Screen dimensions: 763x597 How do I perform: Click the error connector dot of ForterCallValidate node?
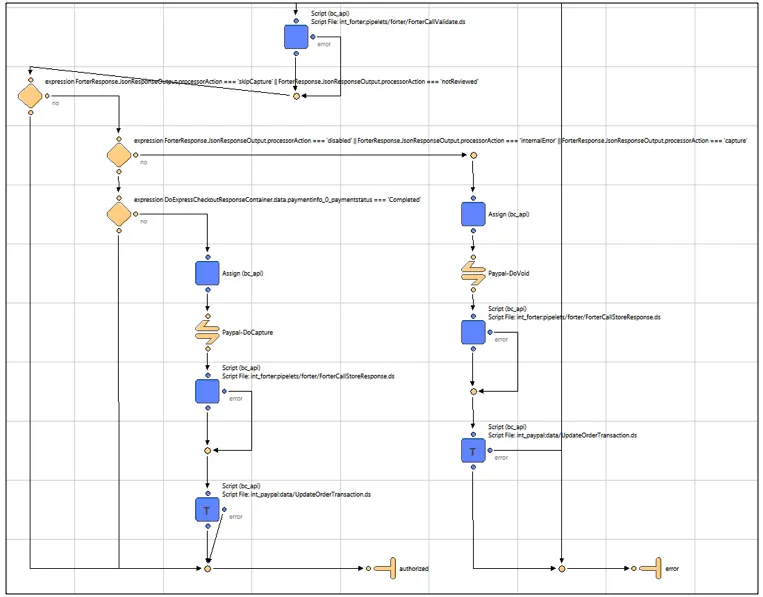[x=313, y=37]
